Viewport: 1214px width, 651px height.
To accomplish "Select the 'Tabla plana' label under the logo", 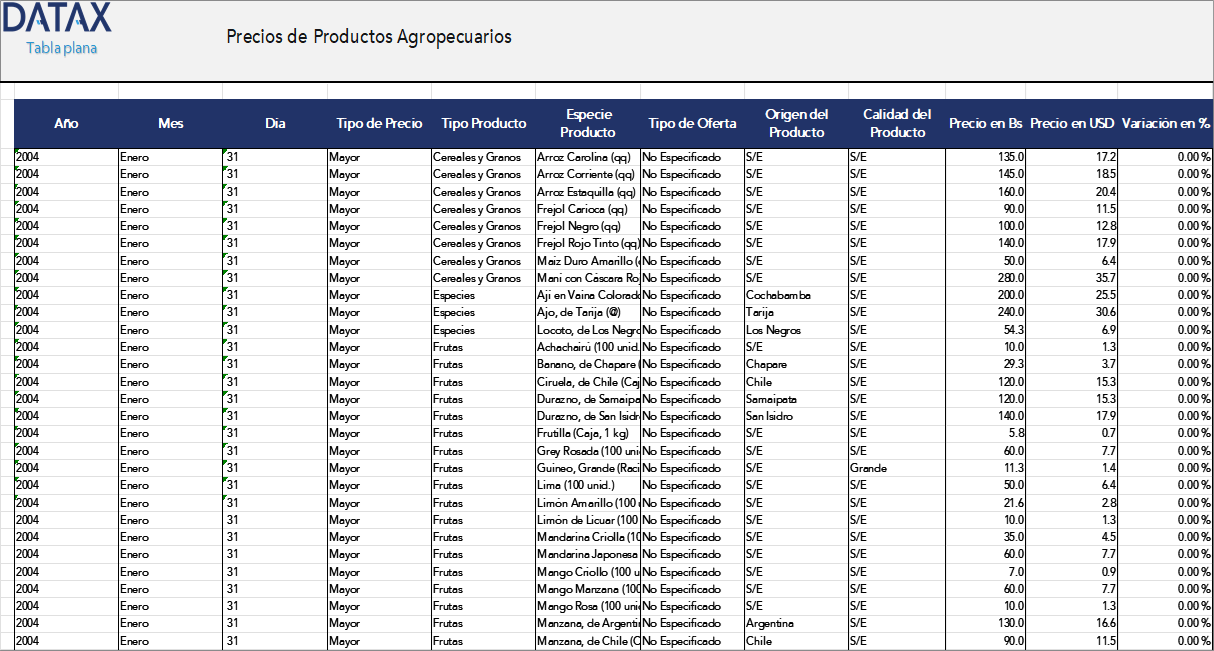I will coord(63,46).
